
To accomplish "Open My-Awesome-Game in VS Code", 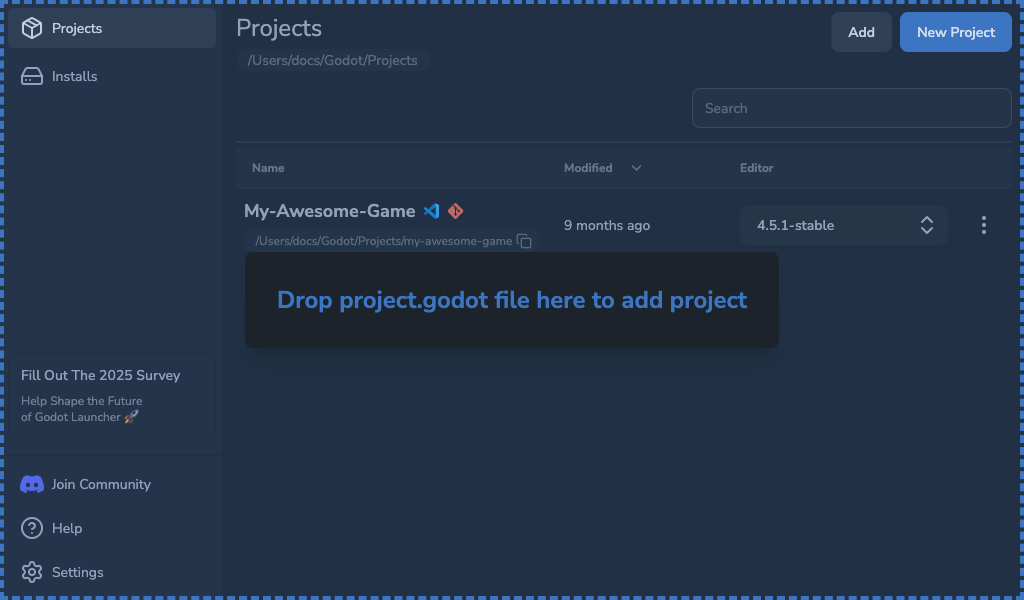I will (x=431, y=211).
